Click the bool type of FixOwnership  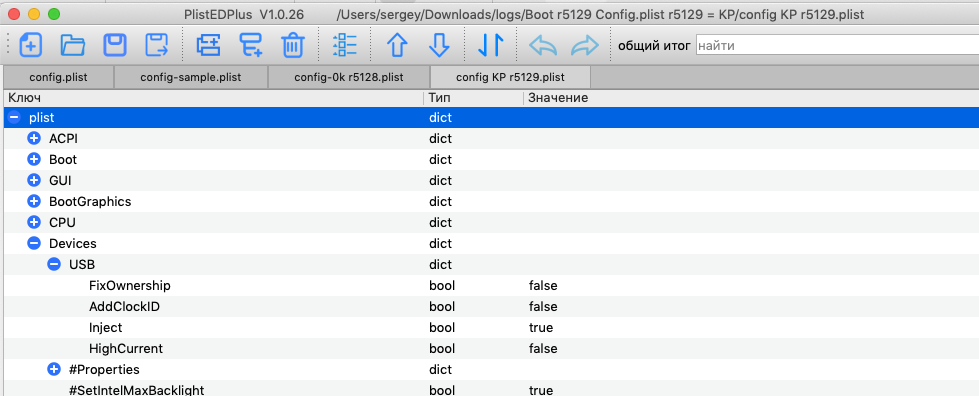442,285
